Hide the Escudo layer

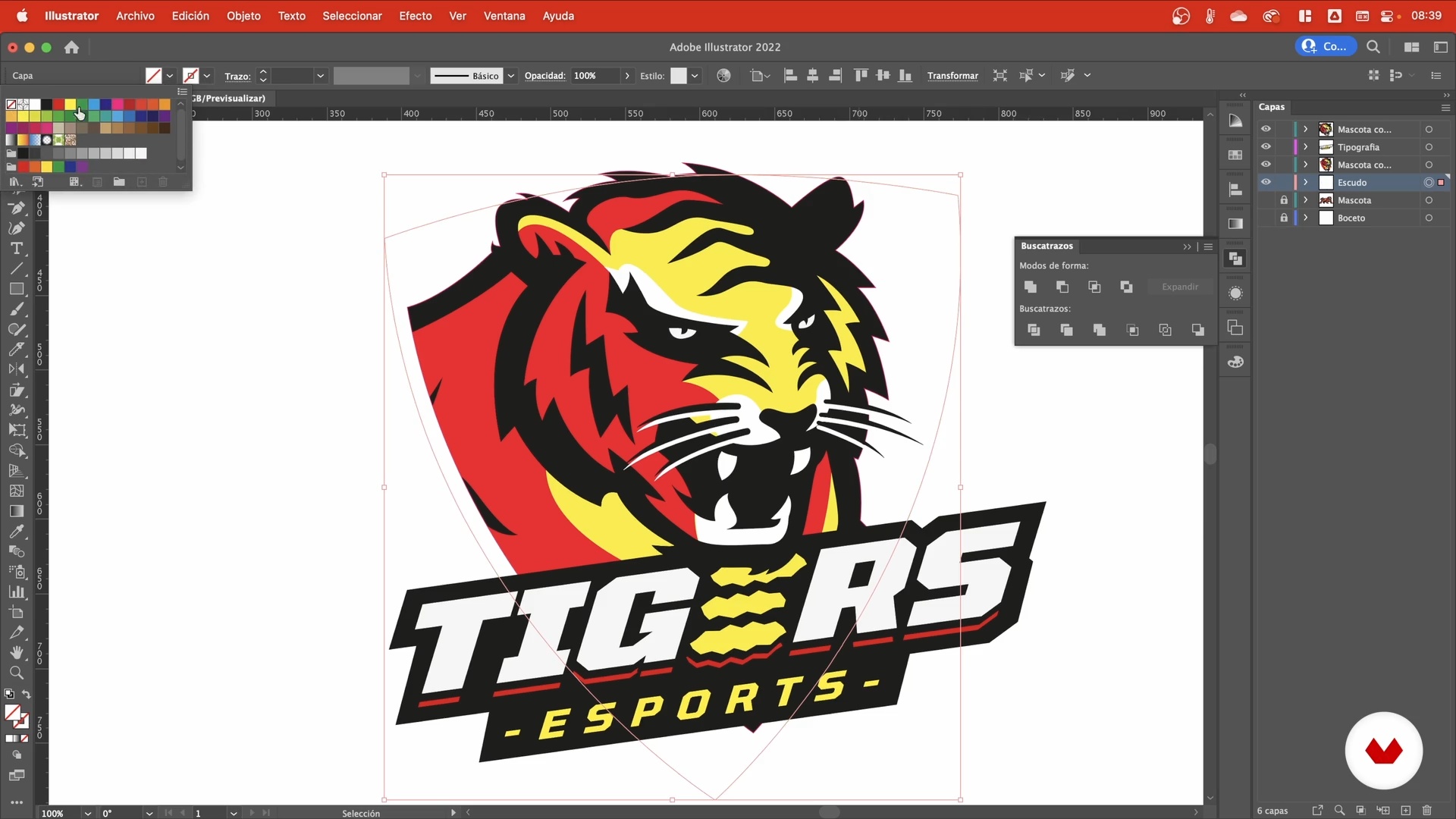(1266, 182)
